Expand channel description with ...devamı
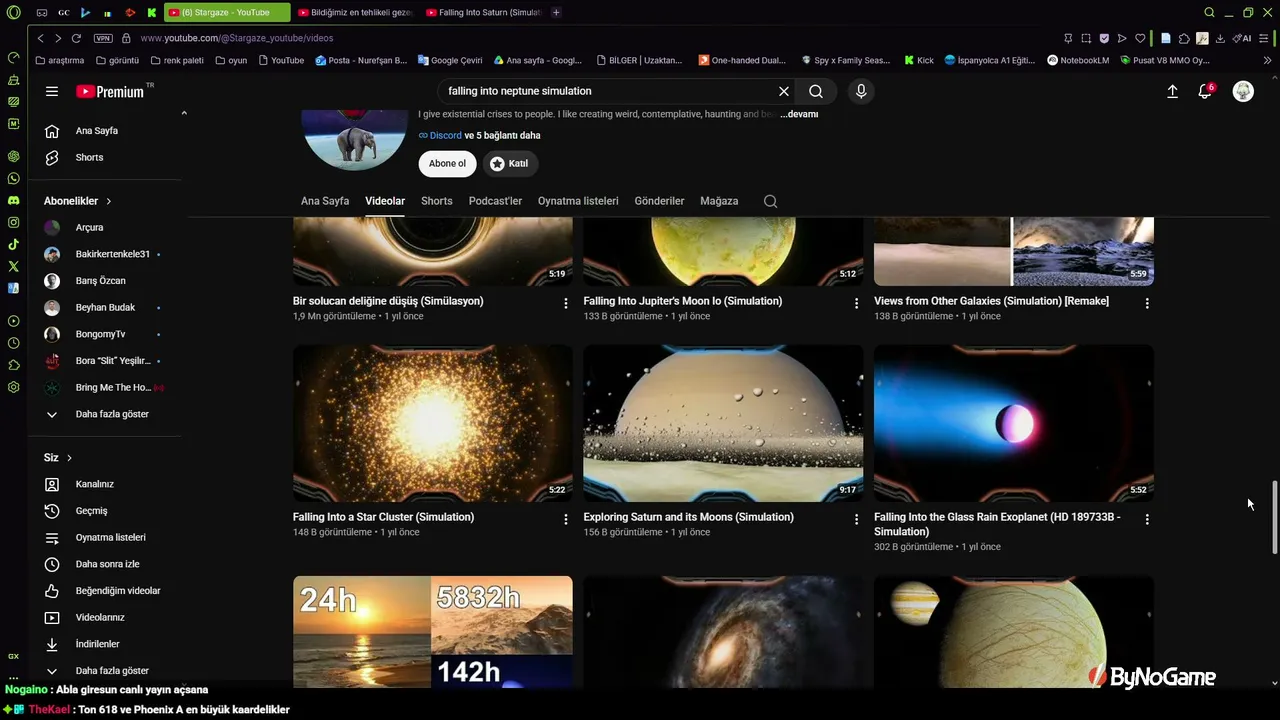This screenshot has height=720, width=1280. [799, 114]
